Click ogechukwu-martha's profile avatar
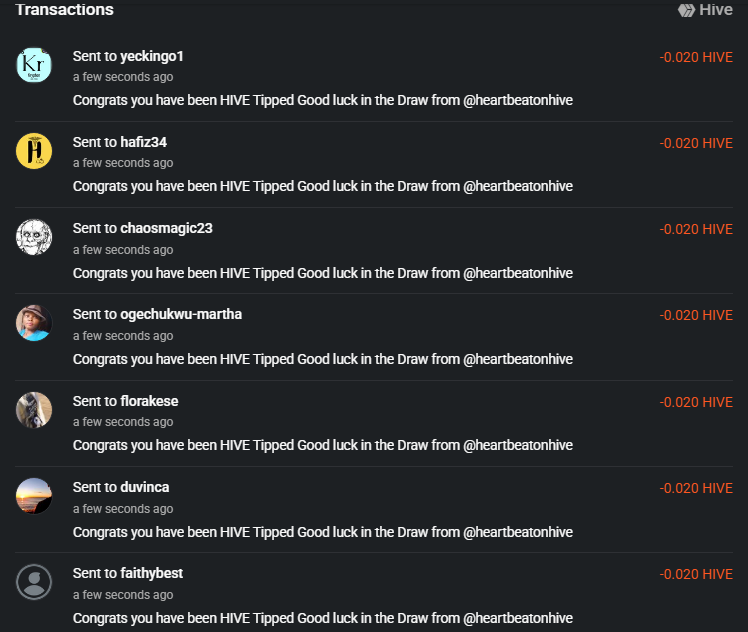The width and height of the screenshot is (748, 632). tap(34, 323)
